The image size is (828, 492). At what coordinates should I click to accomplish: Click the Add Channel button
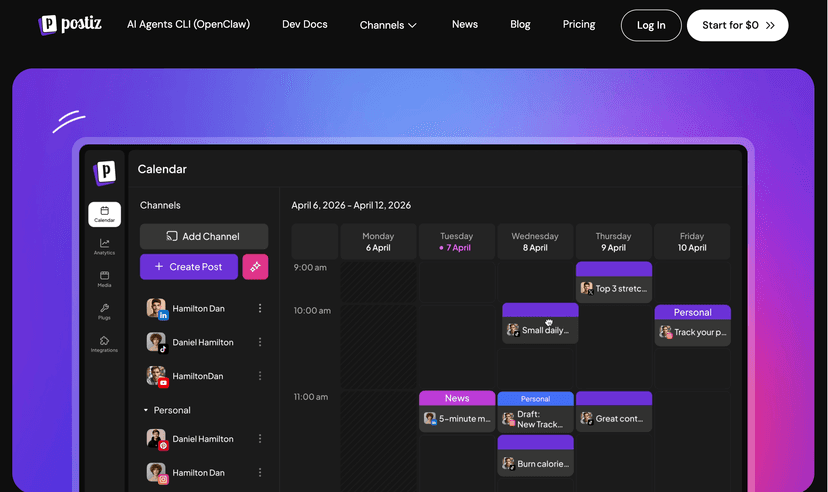click(204, 236)
